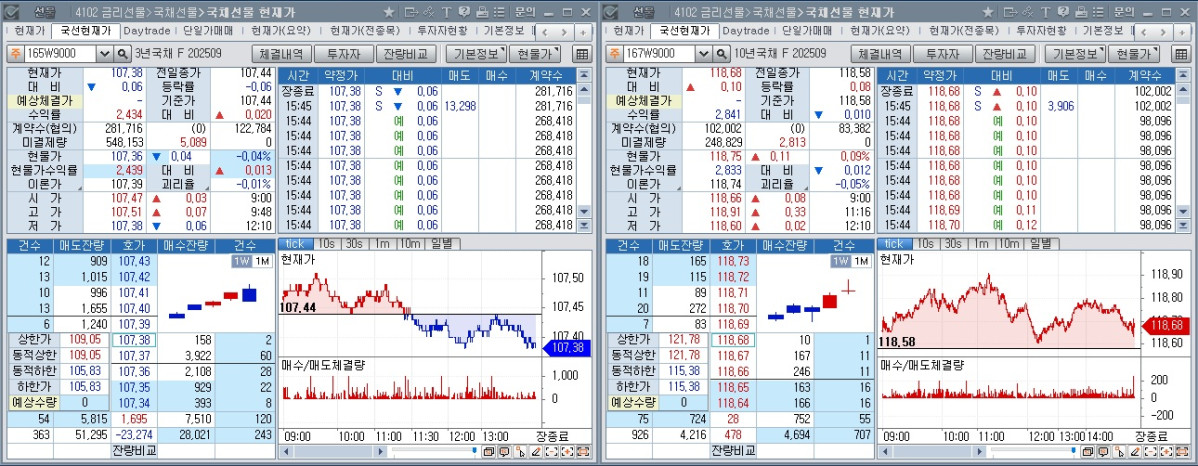Select cursor pointer tool in 3-year chart
The height and width of the screenshot is (466, 1198).
(521, 451)
